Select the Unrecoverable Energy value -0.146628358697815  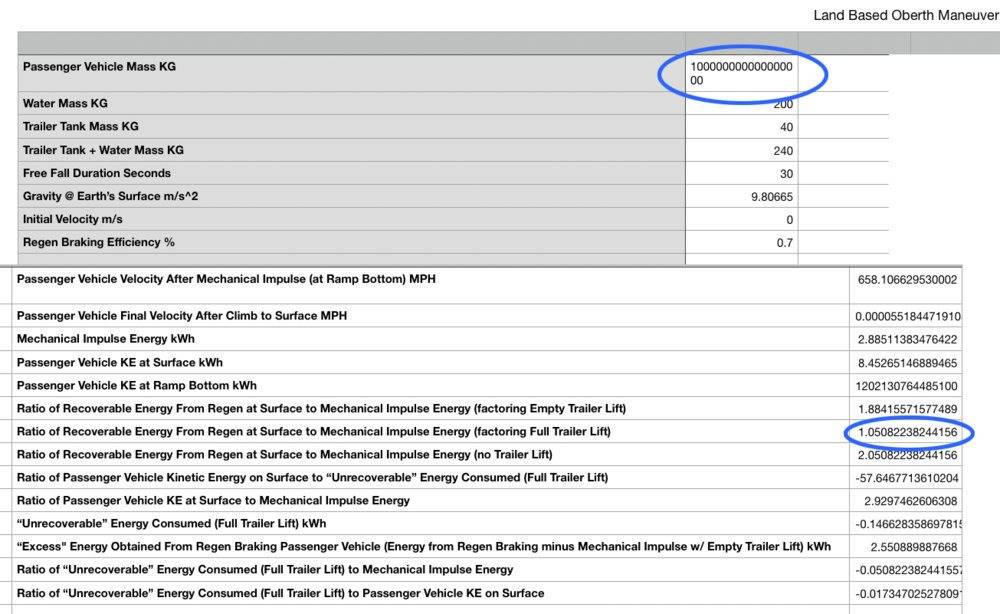point(908,524)
